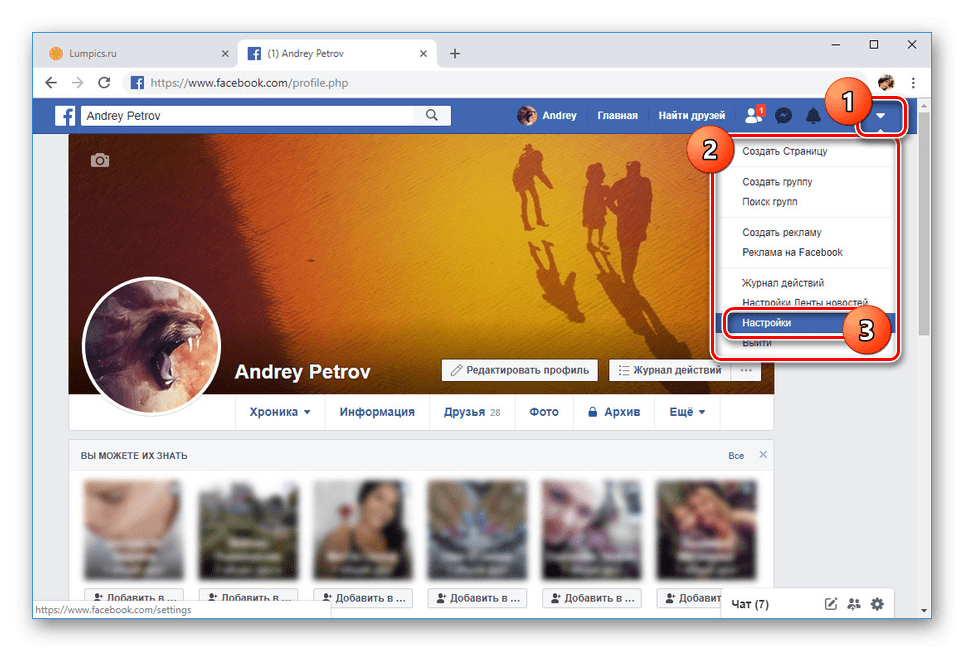Open the Чат (7) bar
This screenshot has width=964, height=651.
[x=750, y=604]
